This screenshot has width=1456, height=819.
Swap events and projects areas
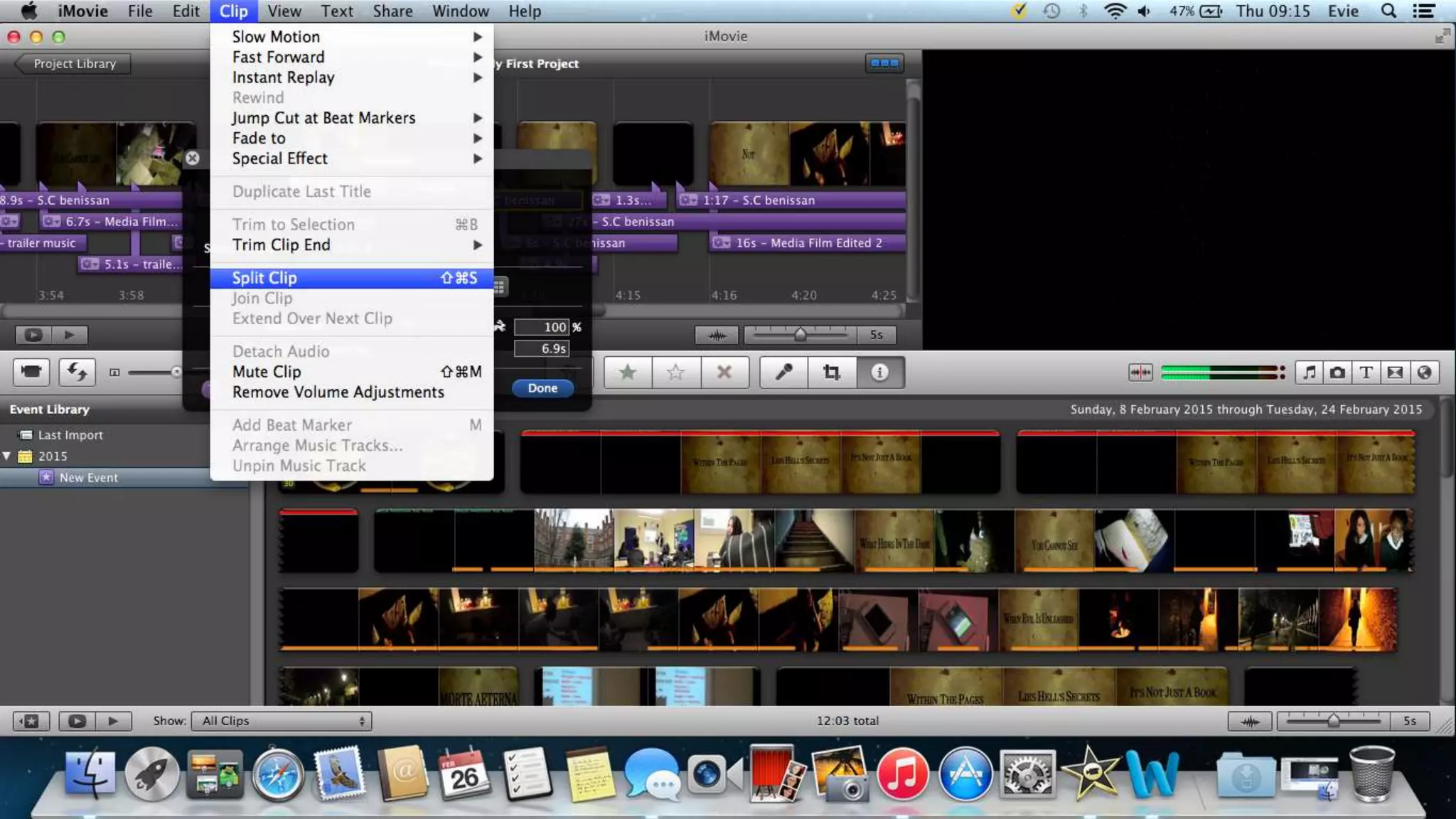pyautogui.click(x=77, y=372)
